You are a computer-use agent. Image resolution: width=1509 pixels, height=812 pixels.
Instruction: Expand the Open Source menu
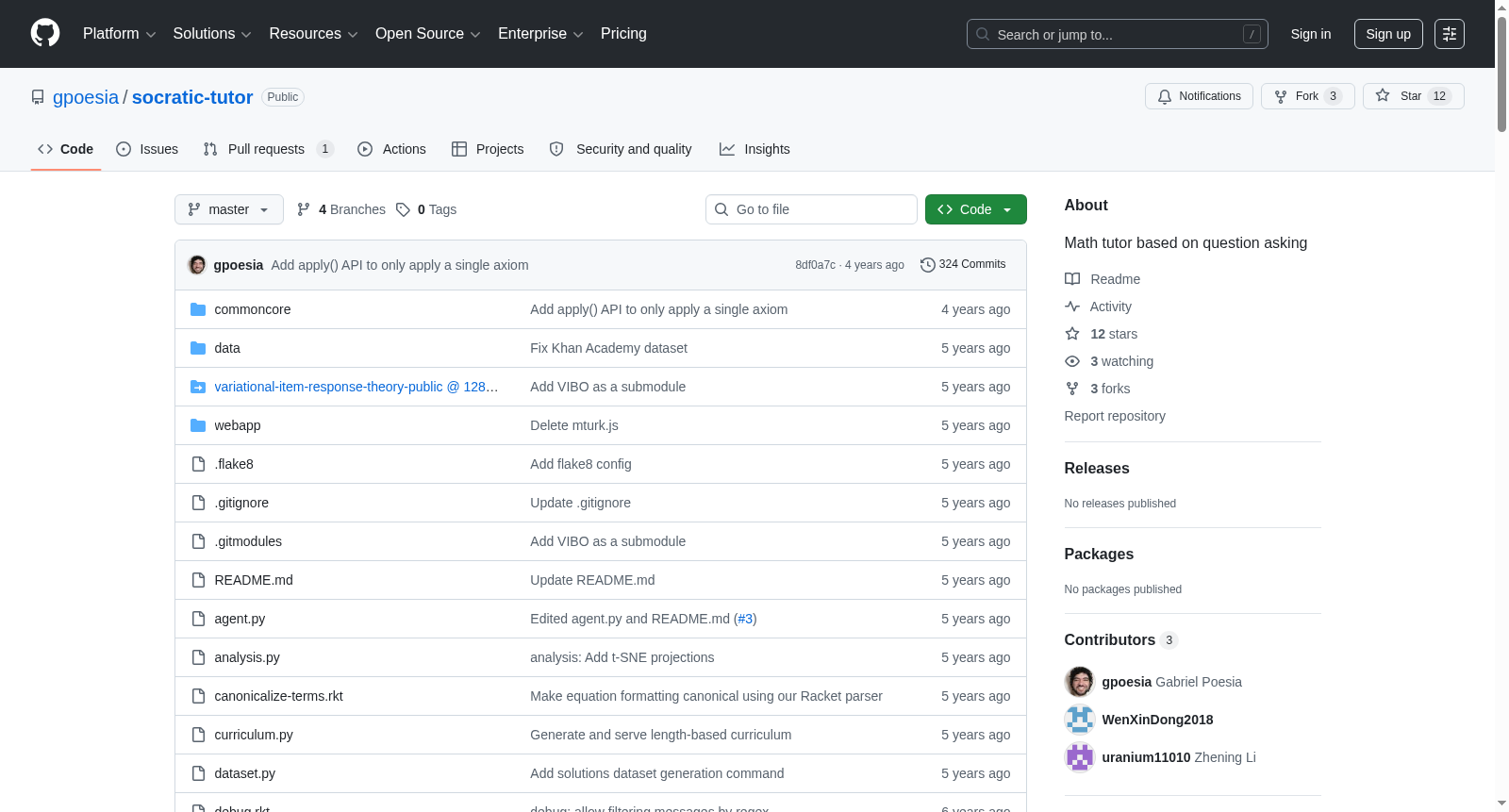428,34
